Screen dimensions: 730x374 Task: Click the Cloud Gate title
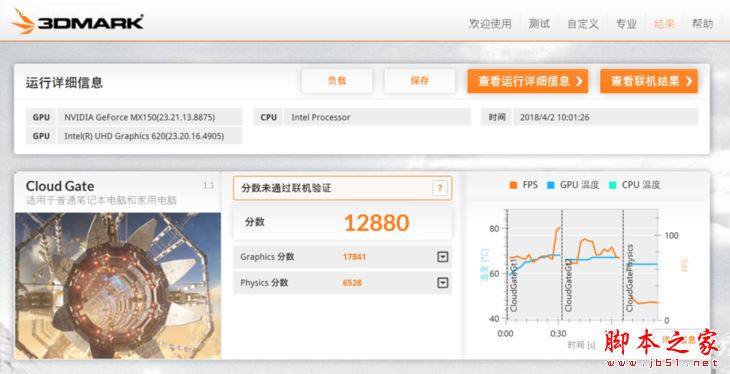click(x=60, y=186)
